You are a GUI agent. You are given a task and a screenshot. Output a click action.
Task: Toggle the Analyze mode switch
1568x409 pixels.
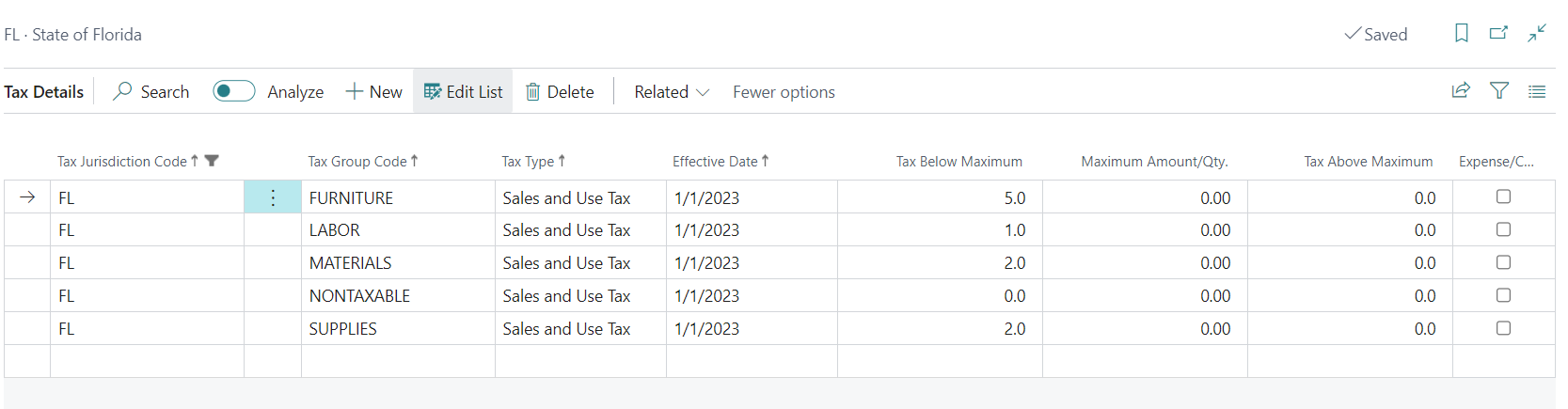click(x=234, y=91)
